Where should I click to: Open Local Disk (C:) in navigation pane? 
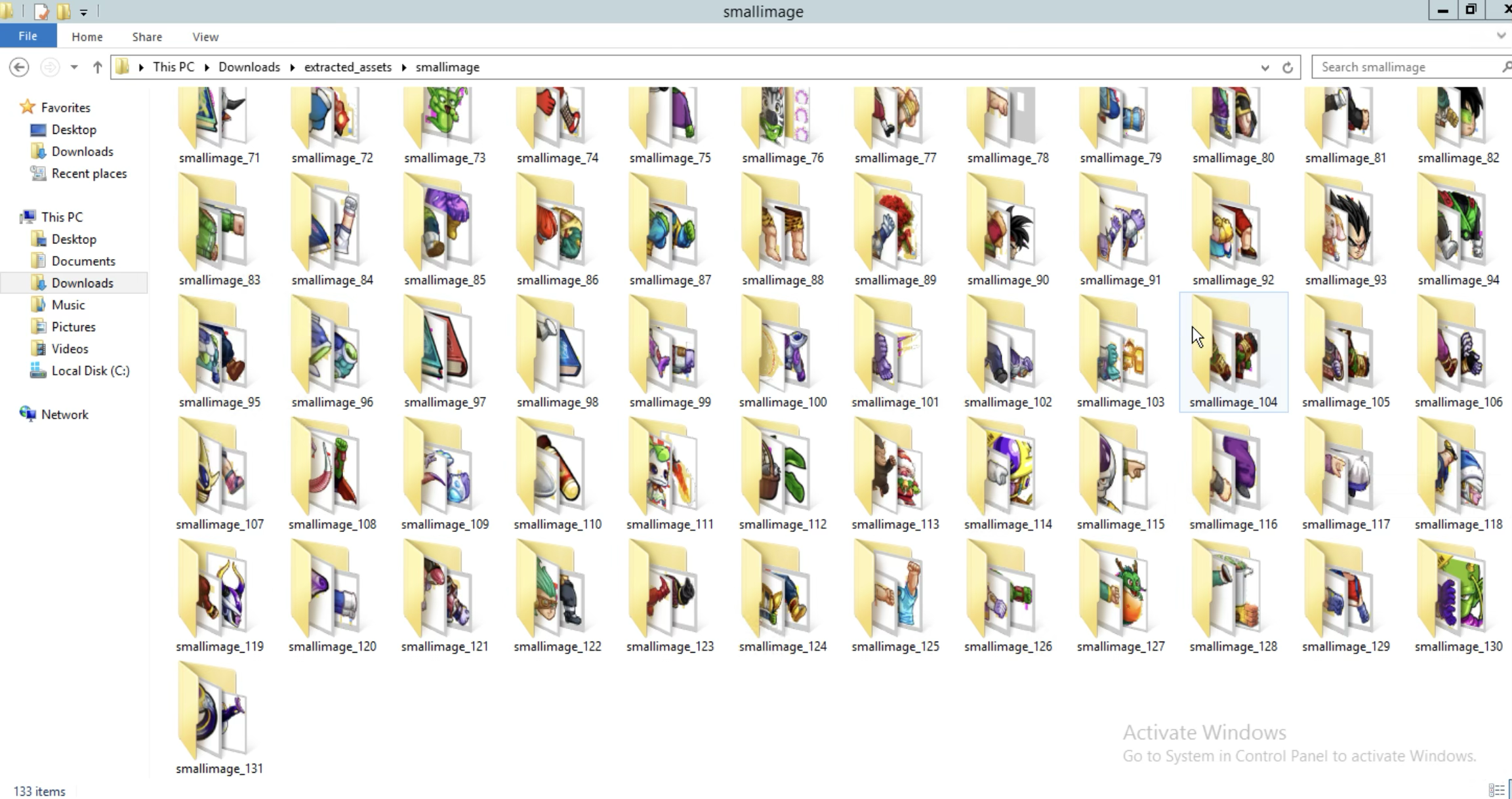(x=91, y=371)
